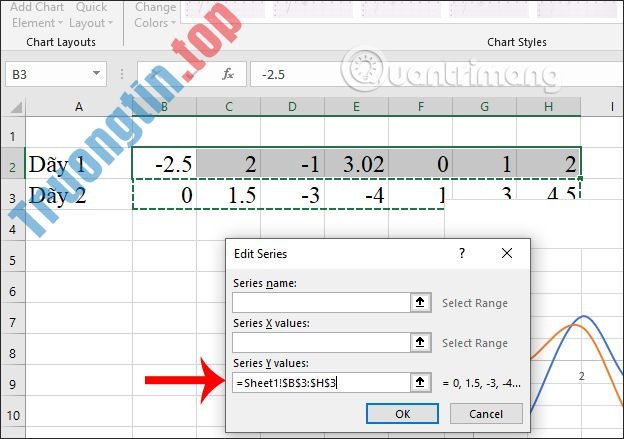
Task: Click Cancel in Edit Series dialog
Action: click(486, 414)
